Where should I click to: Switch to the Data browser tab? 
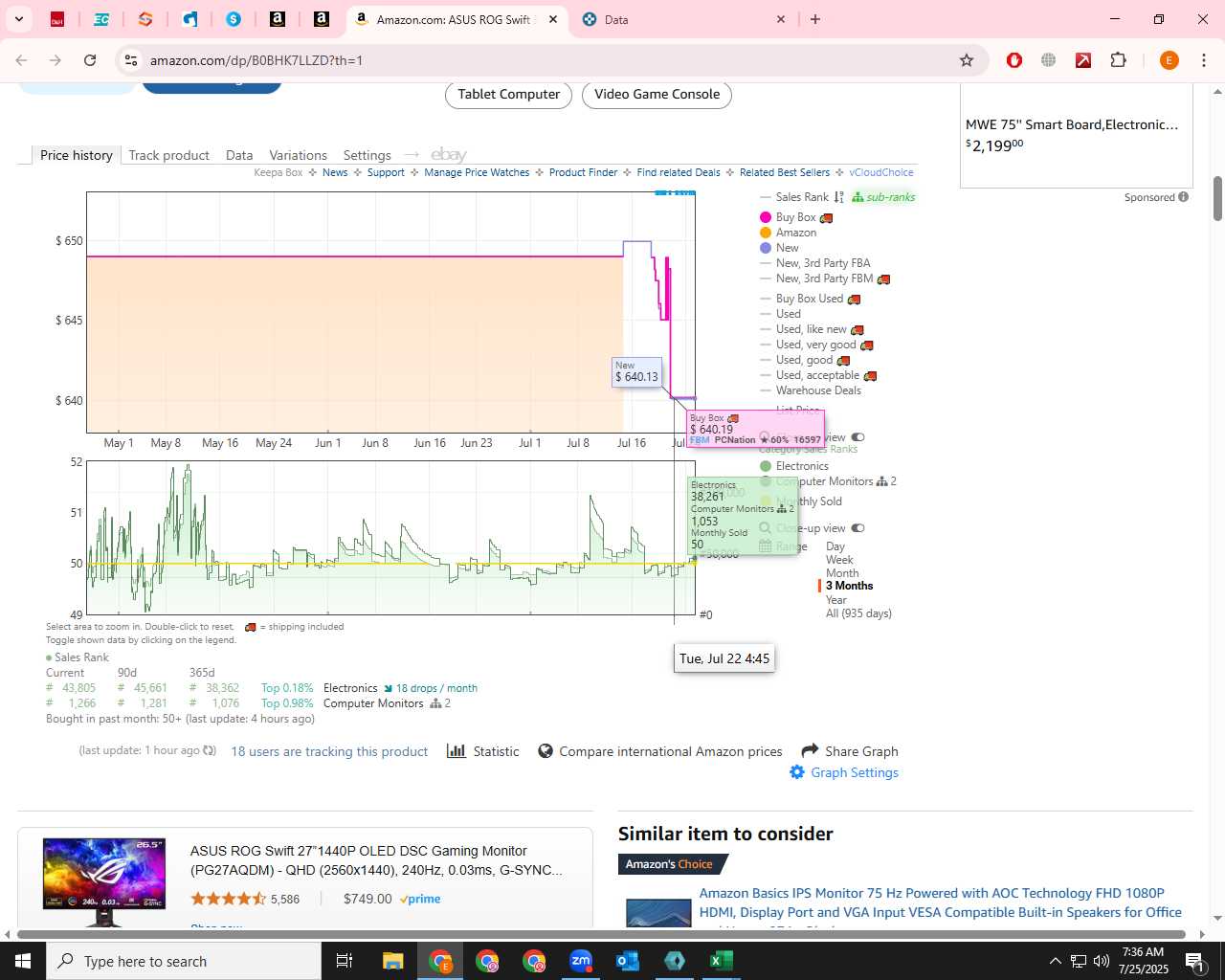[684, 19]
